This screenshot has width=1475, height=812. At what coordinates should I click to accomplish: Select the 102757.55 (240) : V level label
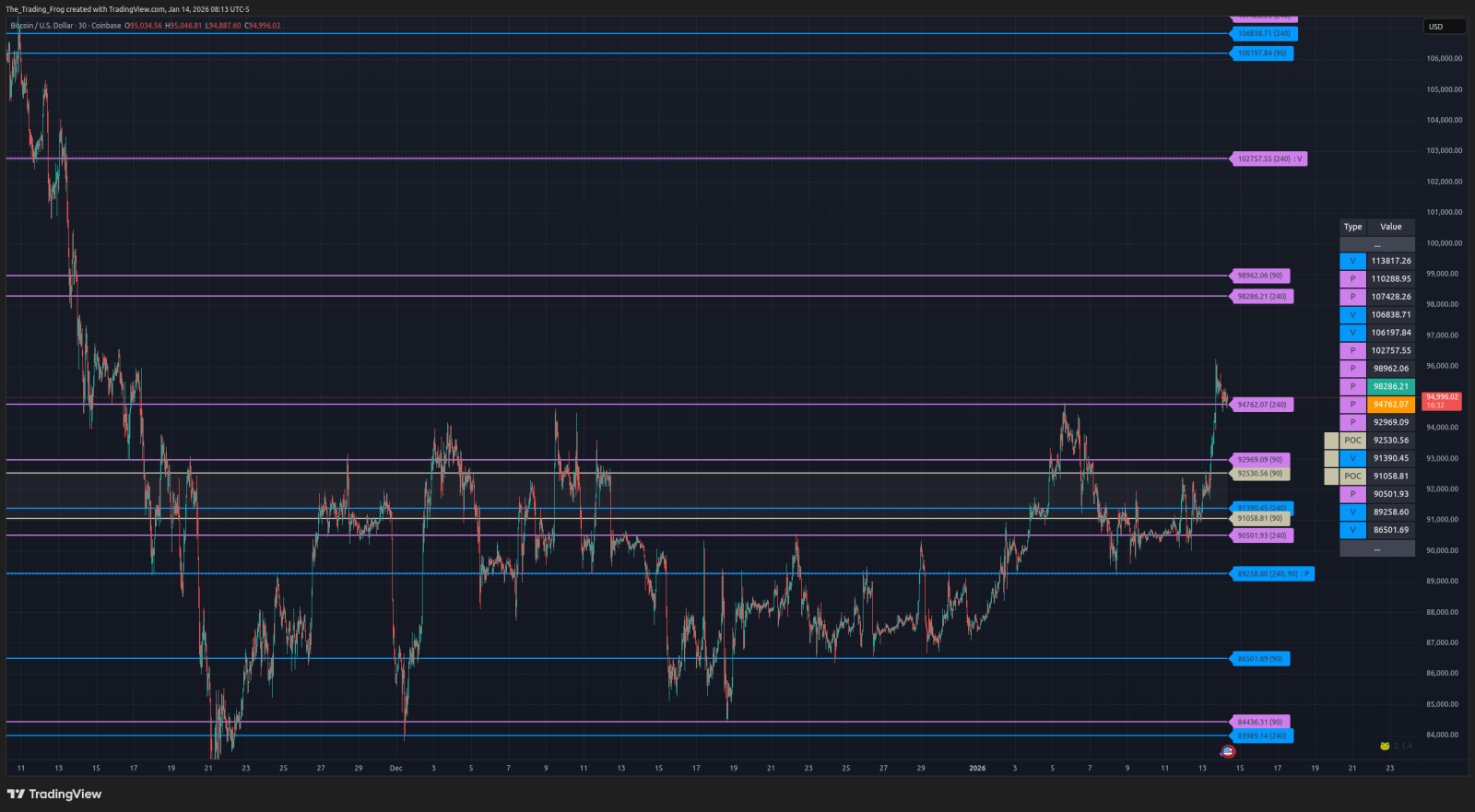pyautogui.click(x=1269, y=159)
